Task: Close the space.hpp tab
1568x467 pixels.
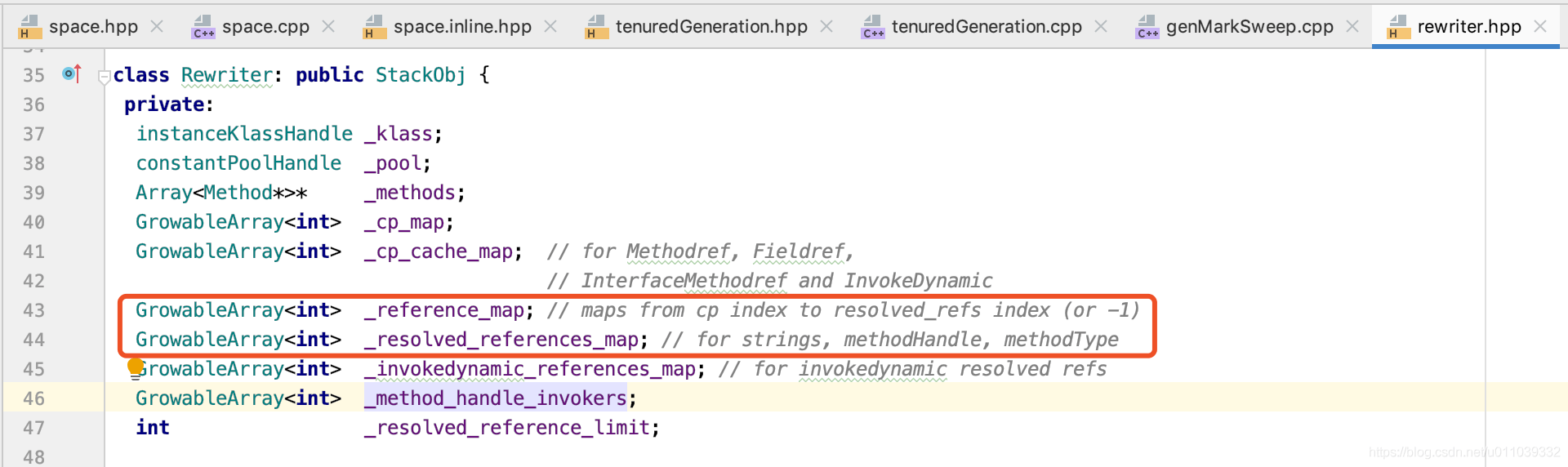Action: (x=157, y=27)
